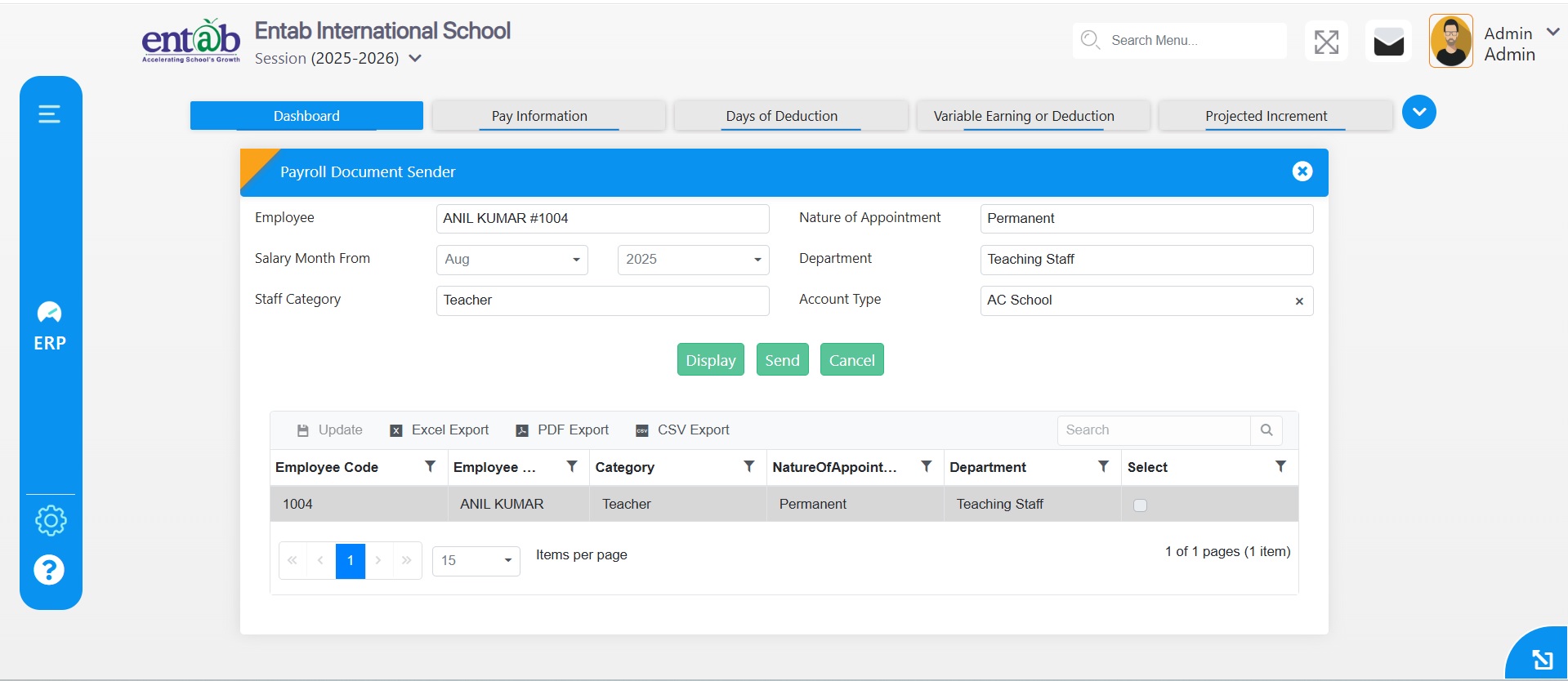The image size is (1568, 681).
Task: Open settings gear in left sidebar
Action: click(51, 520)
